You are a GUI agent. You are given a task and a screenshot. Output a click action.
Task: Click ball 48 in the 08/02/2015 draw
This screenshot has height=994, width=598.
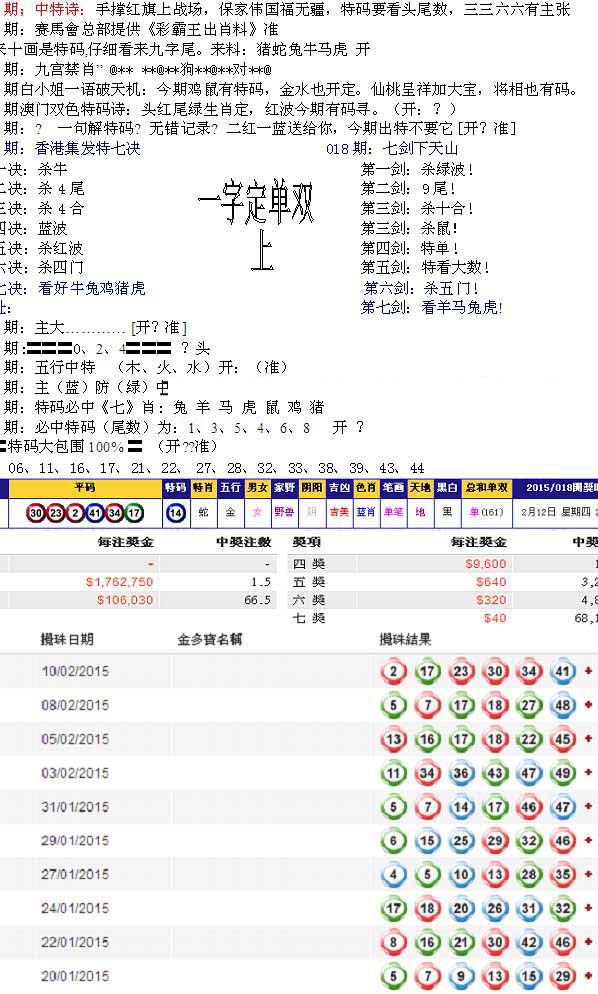562,705
